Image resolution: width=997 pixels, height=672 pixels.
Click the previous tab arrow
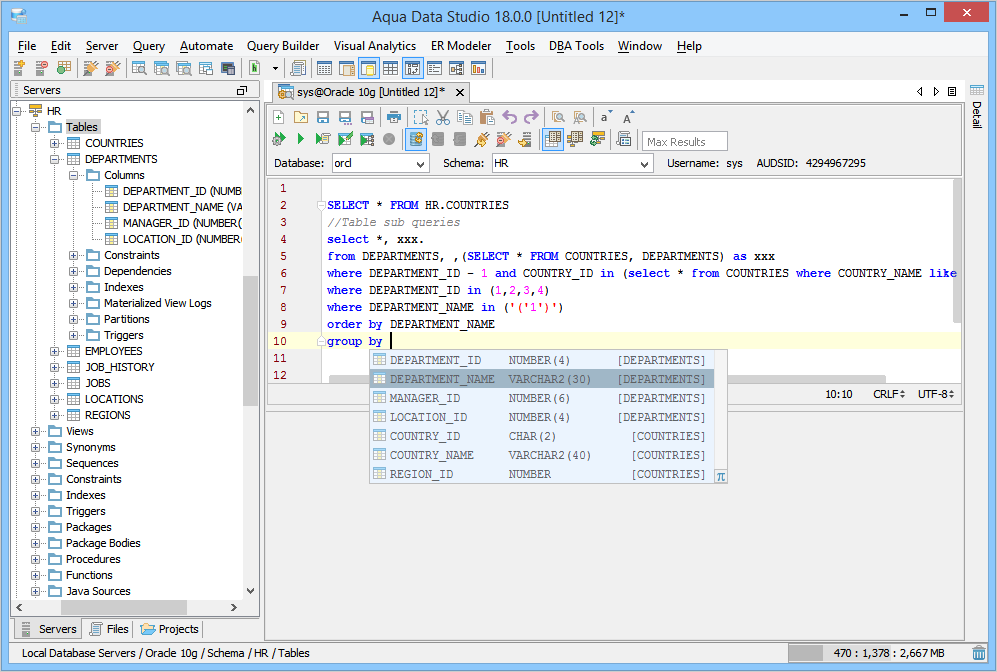click(x=919, y=92)
